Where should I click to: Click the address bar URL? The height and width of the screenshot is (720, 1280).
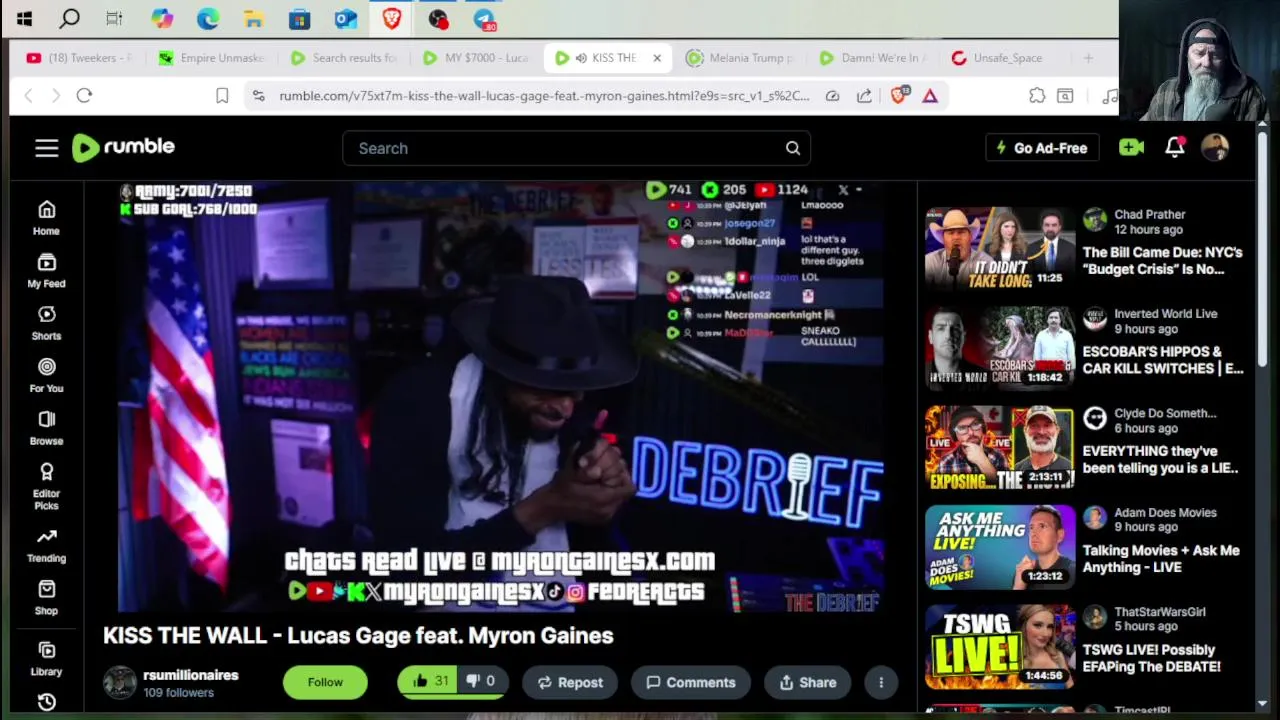544,95
